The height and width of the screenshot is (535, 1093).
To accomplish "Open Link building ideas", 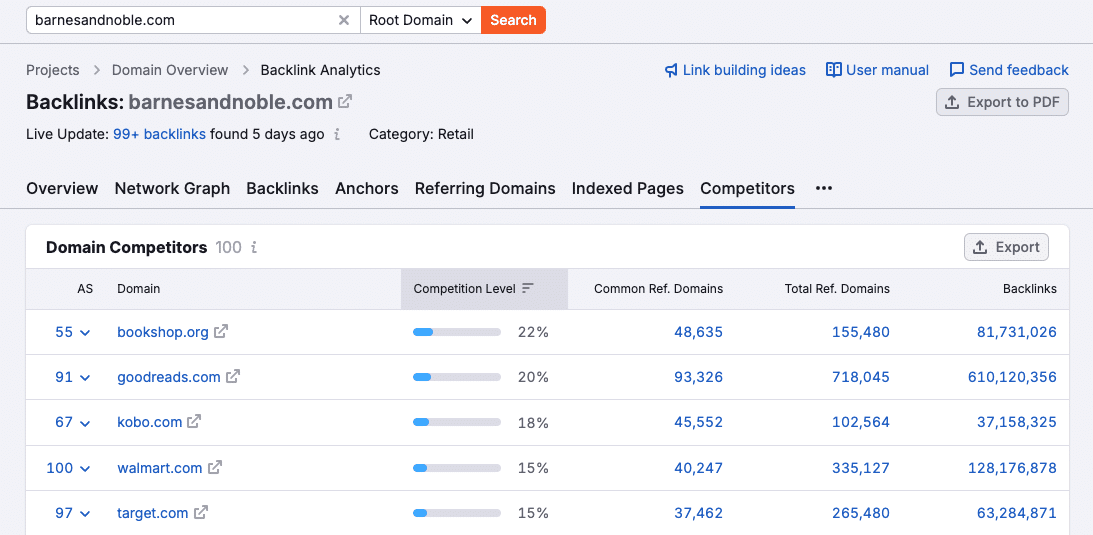I will tap(735, 70).
